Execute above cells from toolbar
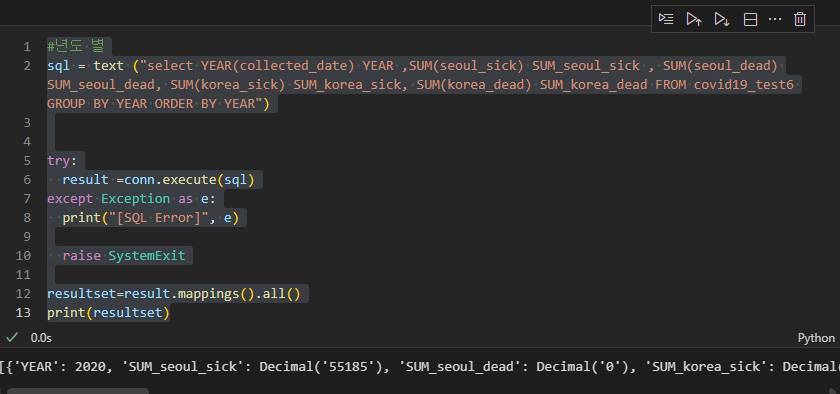 pyautogui.click(x=694, y=19)
